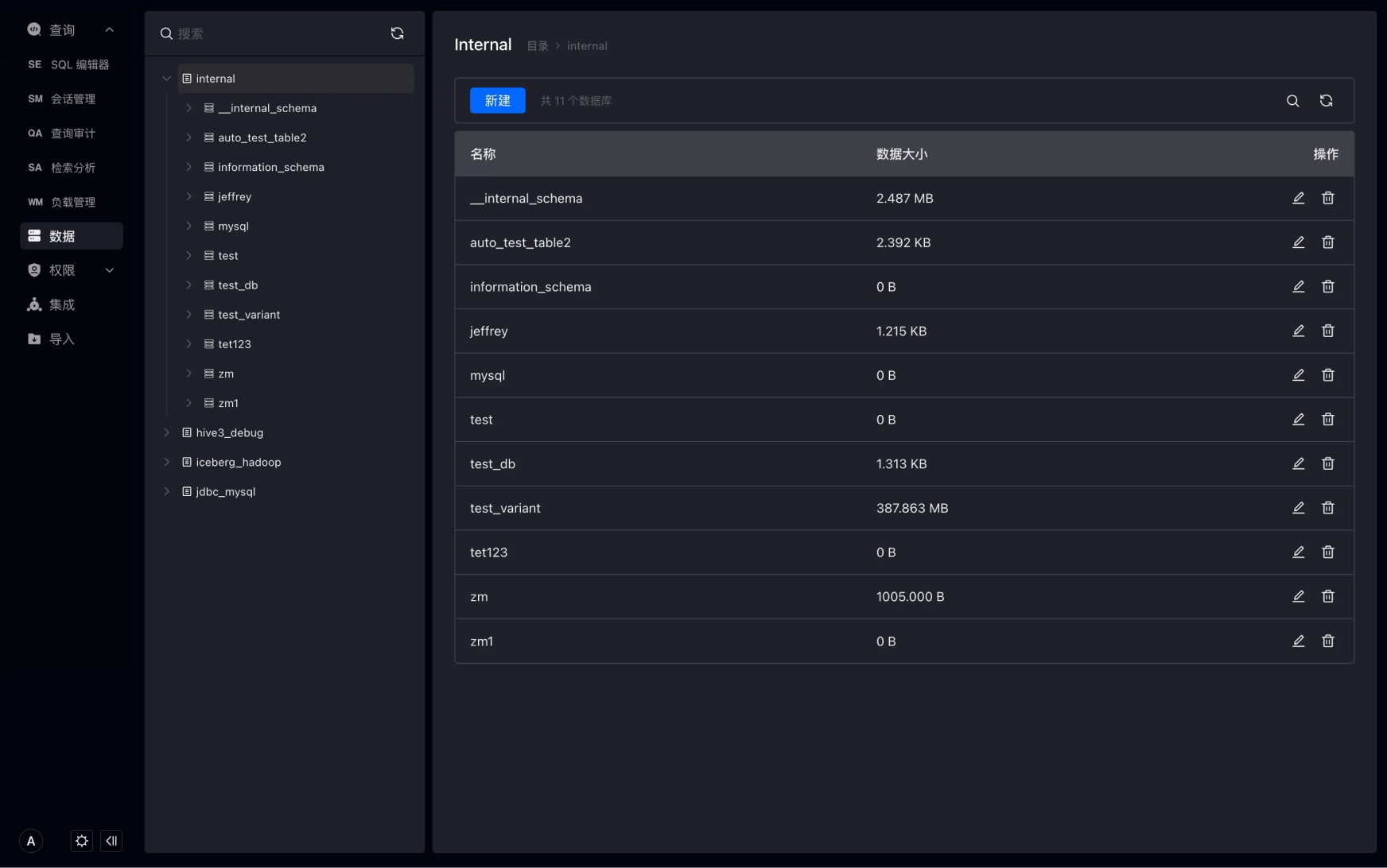Open 查询审计 menu item
The width and height of the screenshot is (1387, 868).
click(x=72, y=134)
